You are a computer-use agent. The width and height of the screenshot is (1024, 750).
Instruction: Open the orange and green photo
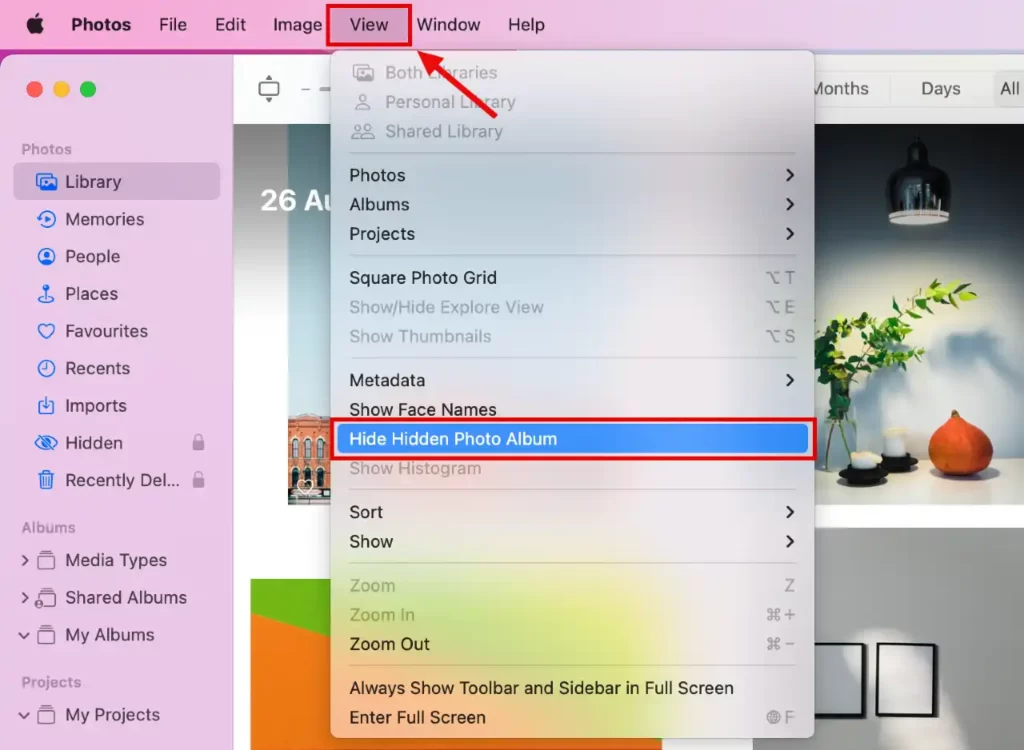click(290, 664)
